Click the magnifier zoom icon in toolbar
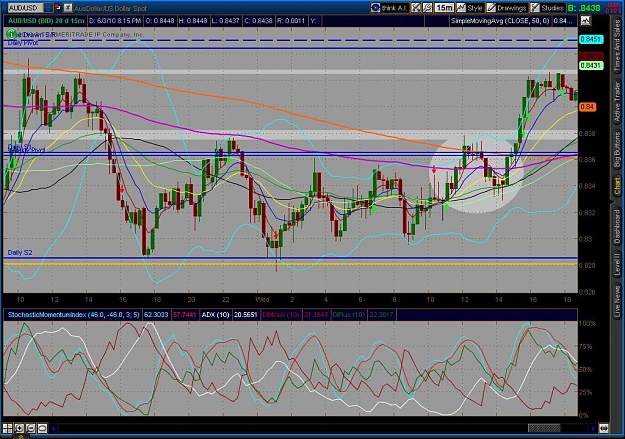Viewport: 625px width, 439px height. 427,8
